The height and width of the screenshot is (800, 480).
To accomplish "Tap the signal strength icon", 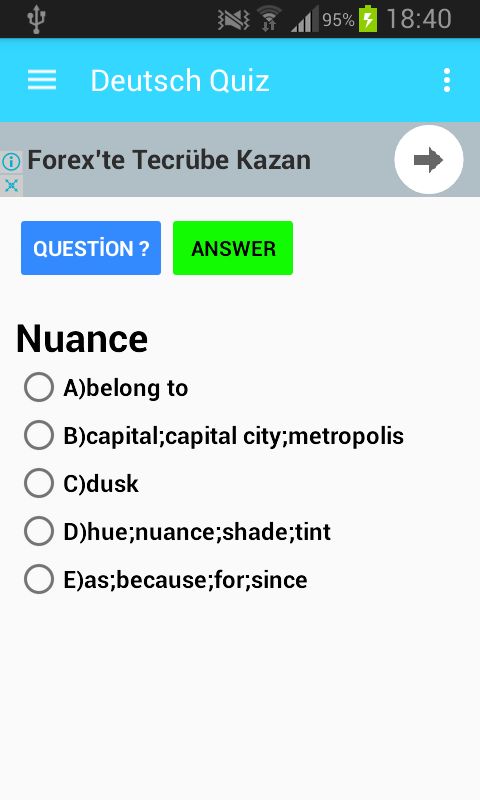I will coord(304,19).
